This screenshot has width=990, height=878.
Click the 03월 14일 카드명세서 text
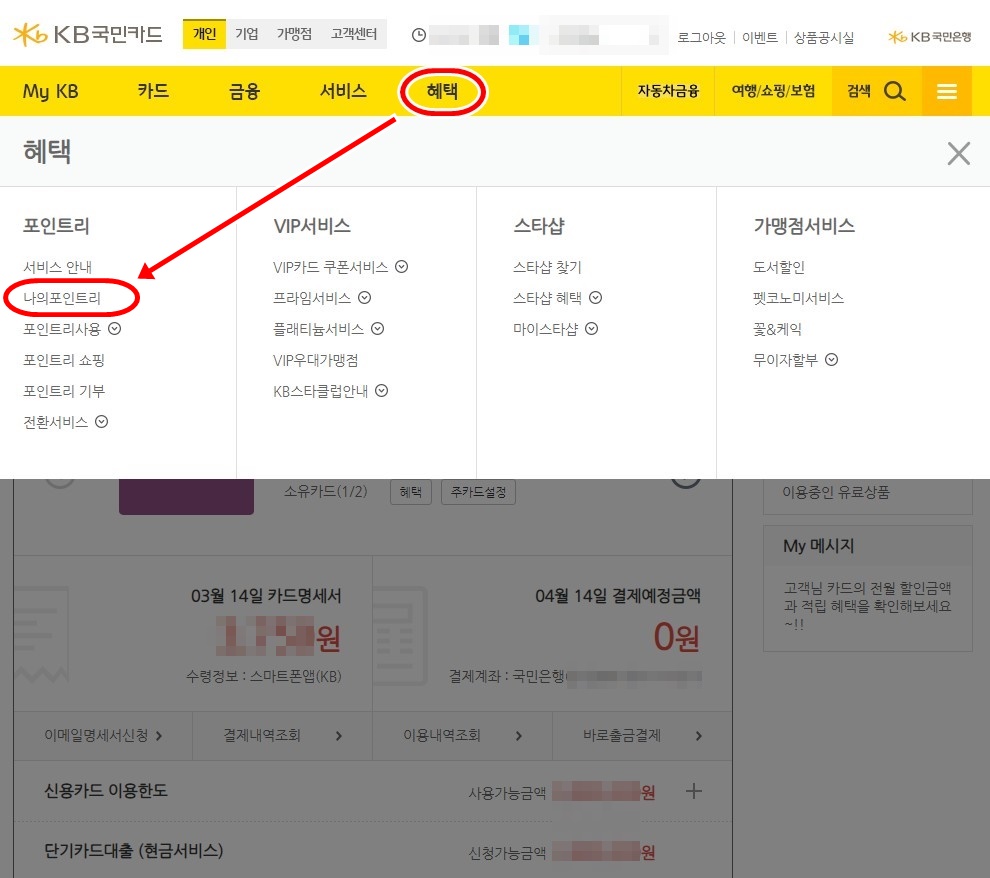tap(266, 595)
